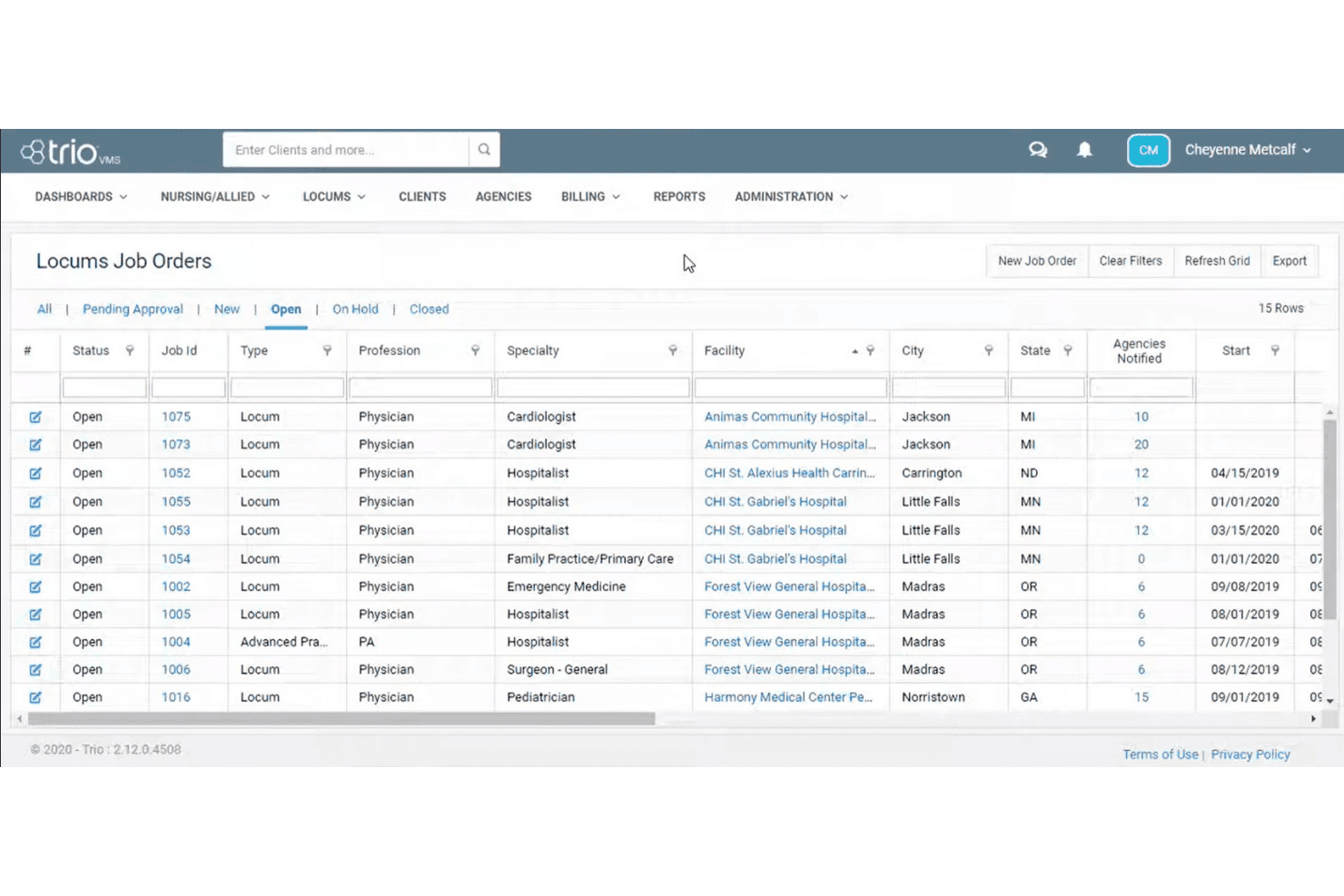
Task: Expand the Billing menu
Action: (590, 197)
